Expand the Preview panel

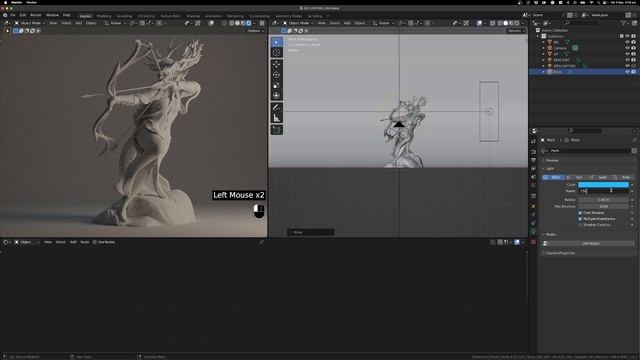552,160
